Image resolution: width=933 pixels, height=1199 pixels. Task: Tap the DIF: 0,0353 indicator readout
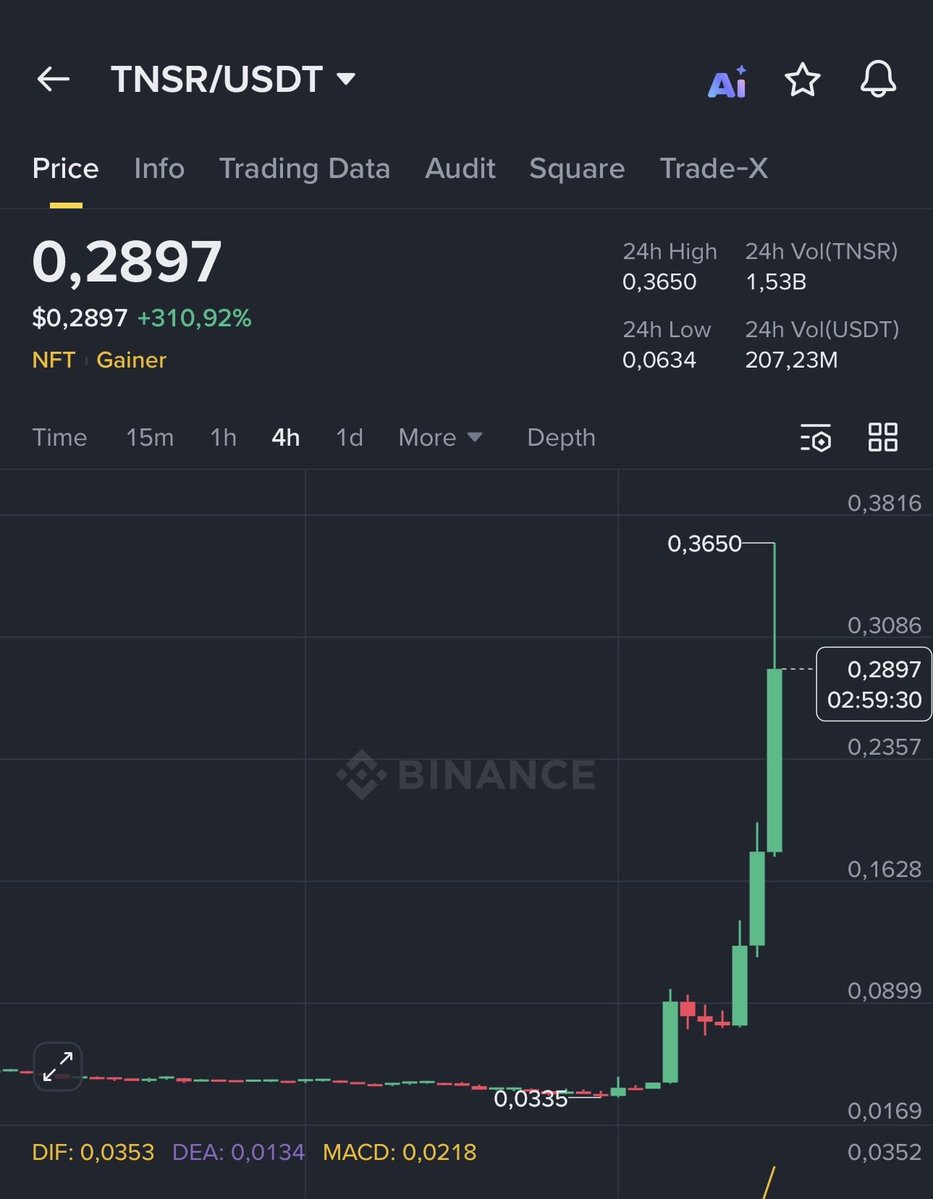click(x=93, y=1152)
